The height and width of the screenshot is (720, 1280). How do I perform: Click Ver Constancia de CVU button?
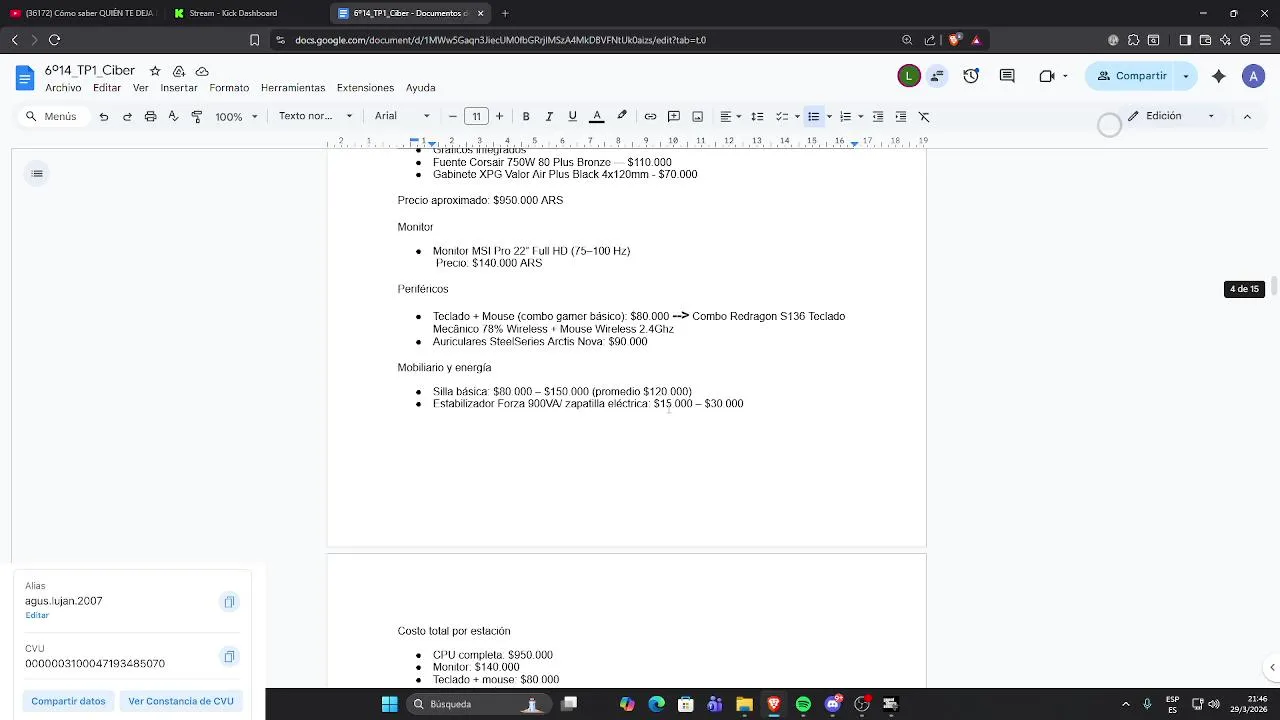click(x=181, y=701)
